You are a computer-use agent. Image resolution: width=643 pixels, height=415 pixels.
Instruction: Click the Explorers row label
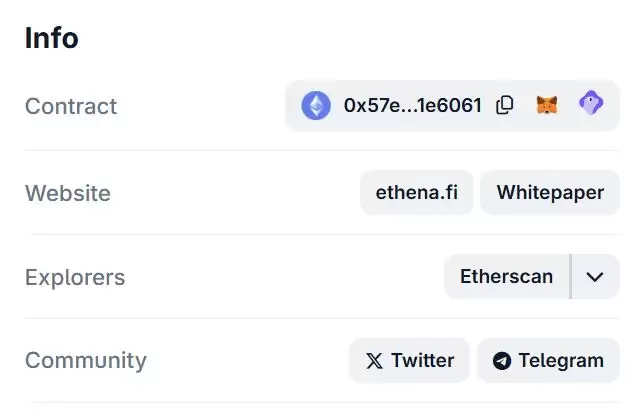[x=75, y=277]
